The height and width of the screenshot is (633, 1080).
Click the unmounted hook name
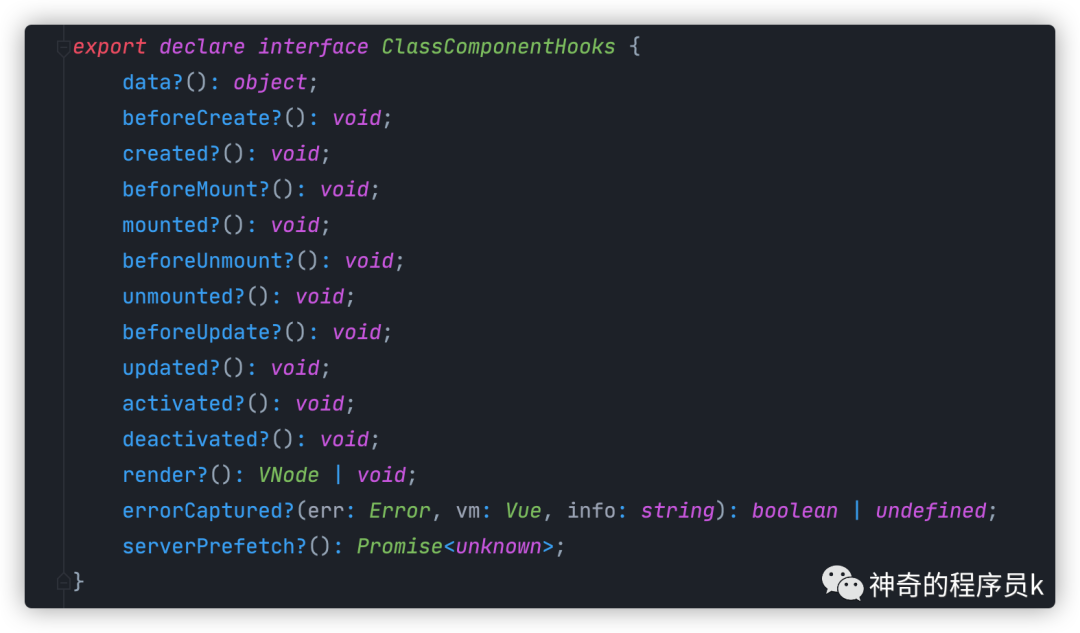pos(178,297)
